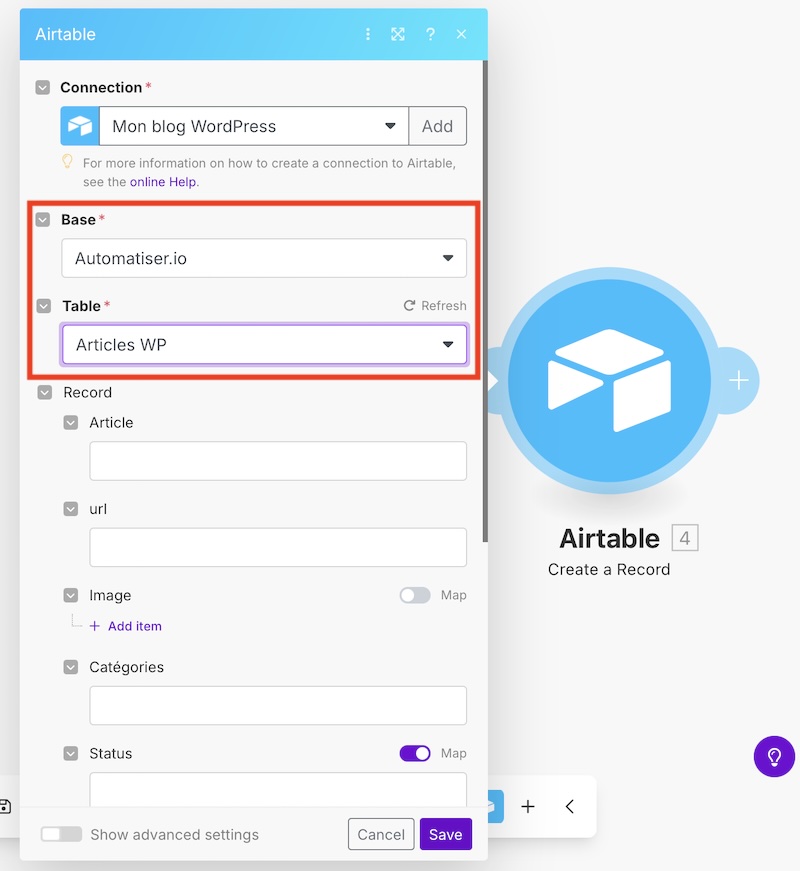Save the Airtable module settings
Image resolution: width=800 pixels, height=871 pixels.
point(446,834)
